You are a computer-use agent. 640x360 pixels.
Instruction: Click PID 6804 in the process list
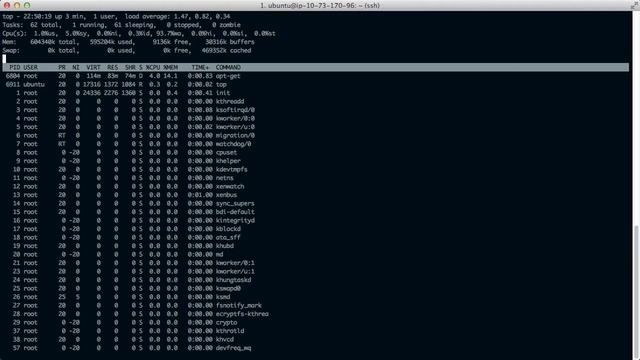point(13,76)
